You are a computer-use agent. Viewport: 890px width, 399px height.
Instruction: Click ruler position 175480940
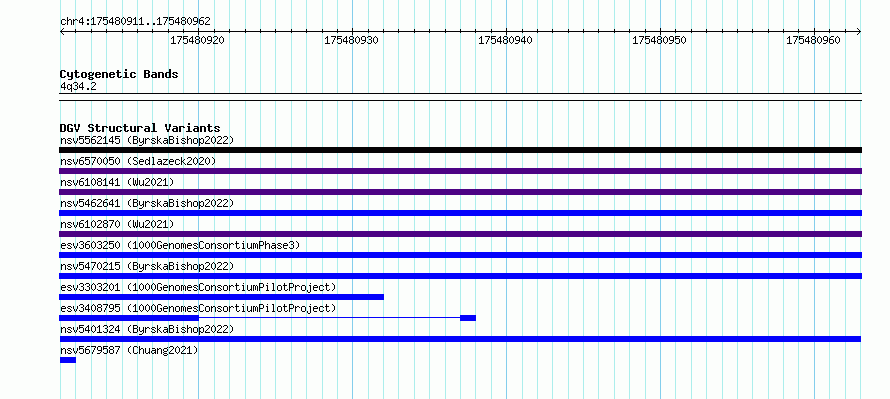(x=505, y=40)
